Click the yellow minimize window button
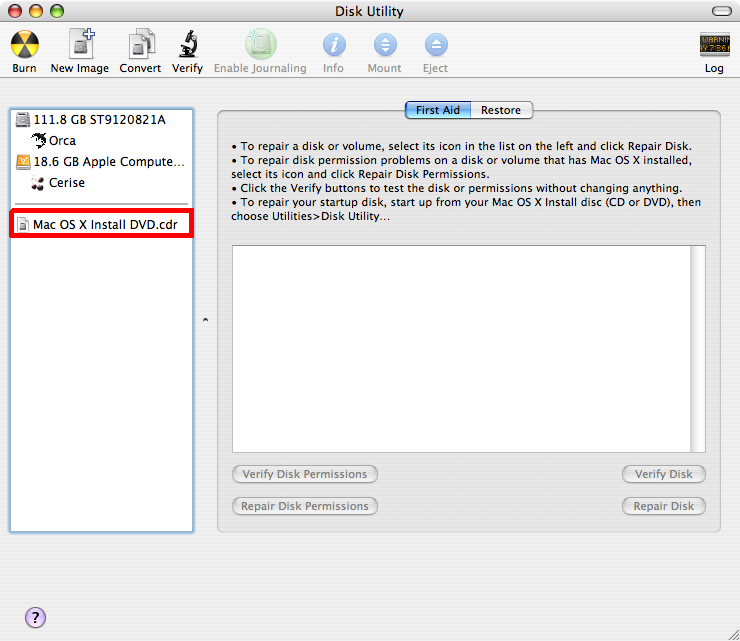The width and height of the screenshot is (740, 641). click(x=36, y=11)
